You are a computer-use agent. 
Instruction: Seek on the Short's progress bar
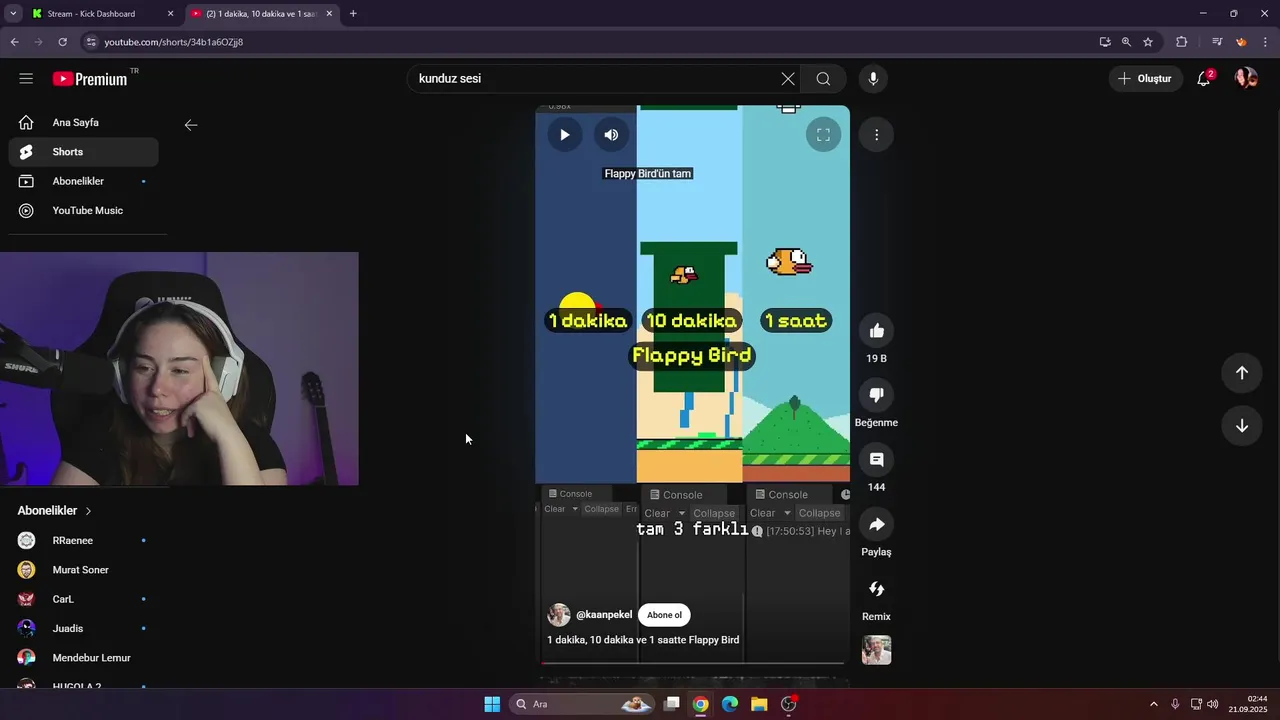pyautogui.click(x=693, y=662)
